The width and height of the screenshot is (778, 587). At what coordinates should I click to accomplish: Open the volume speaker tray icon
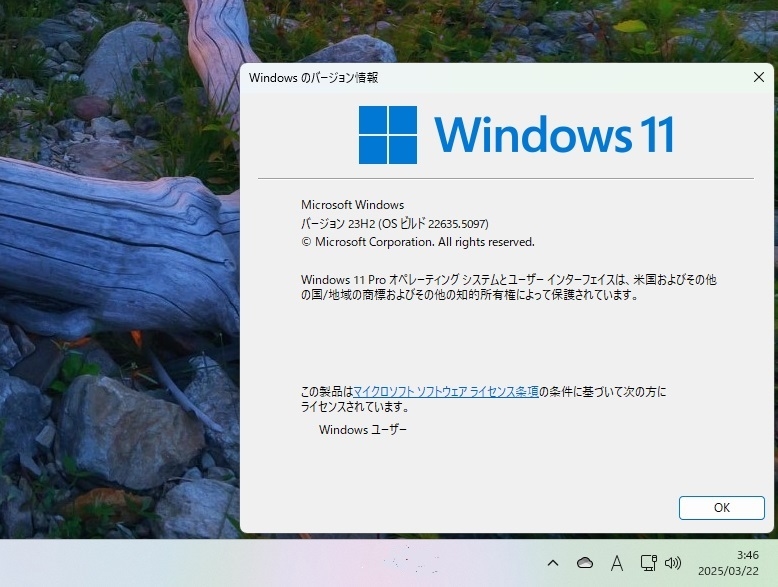pos(673,563)
